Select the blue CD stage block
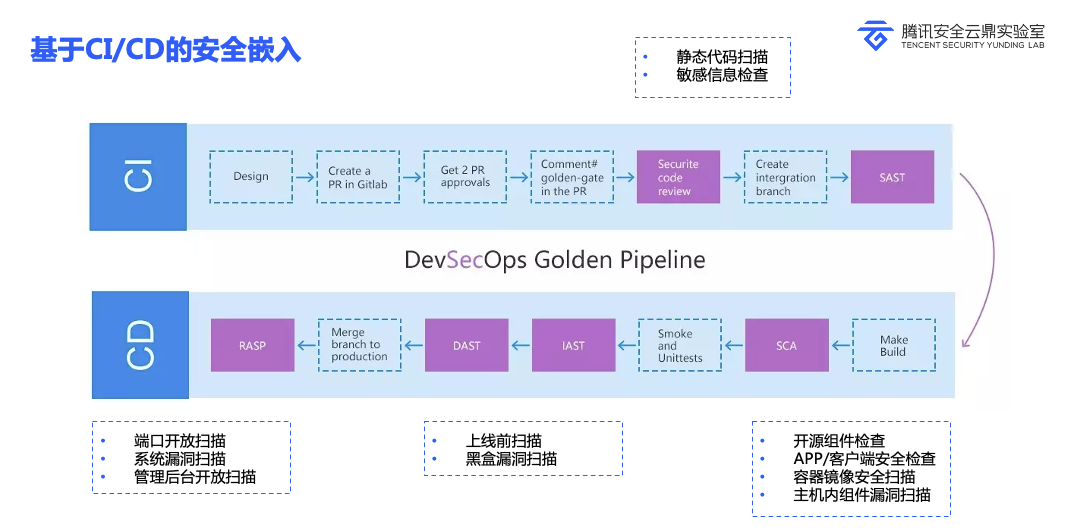The image size is (1065, 532). (x=139, y=345)
